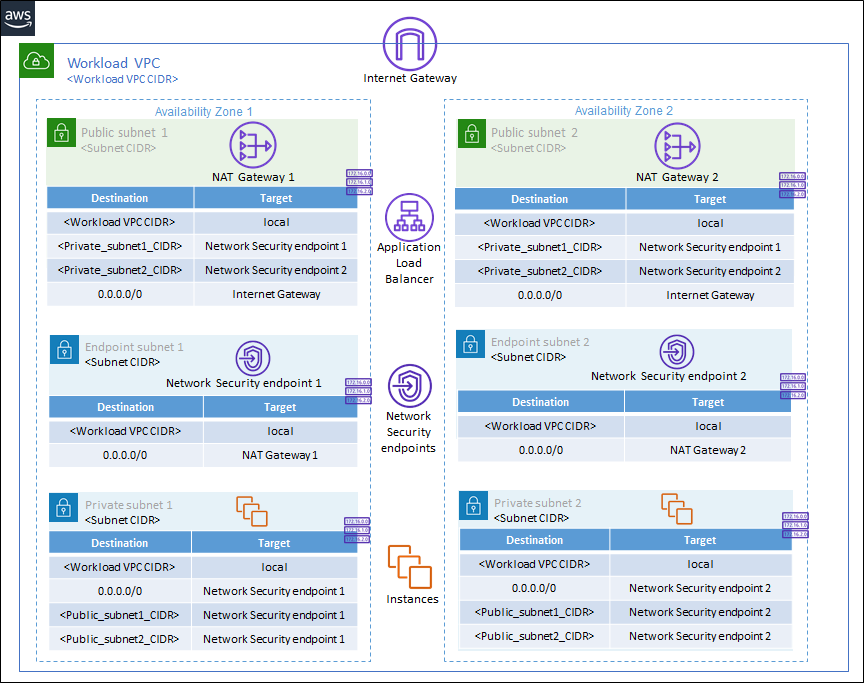This screenshot has width=864, height=683.
Task: Click the Network Security endpoint 2 icon
Action: (678, 352)
